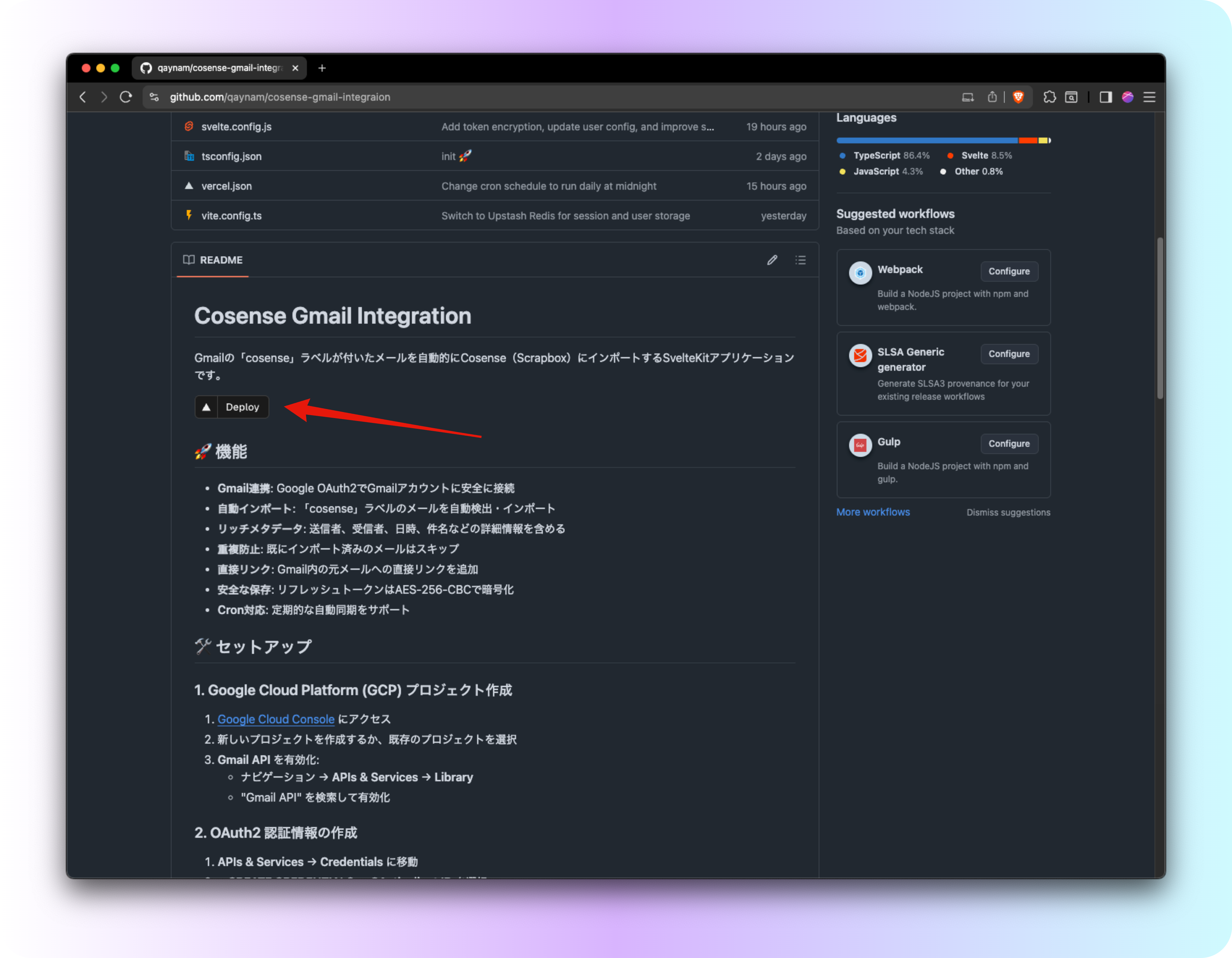Open a new browser tab
1232x958 pixels.
tap(322, 68)
